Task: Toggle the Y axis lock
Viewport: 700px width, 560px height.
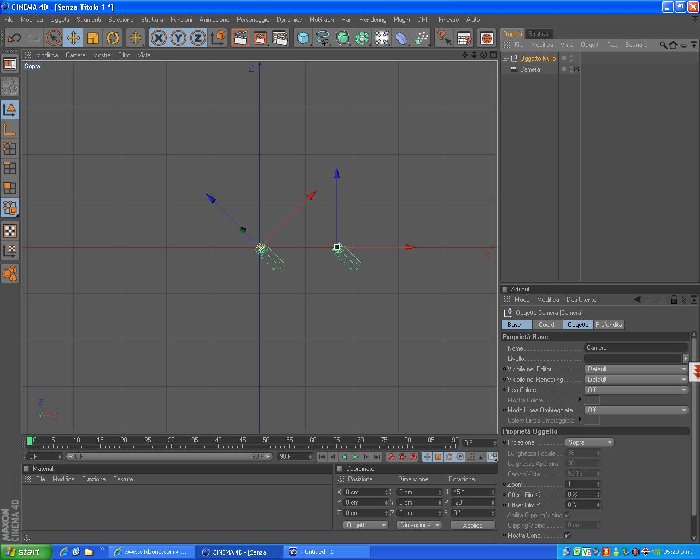Action: pyautogui.click(x=178, y=38)
